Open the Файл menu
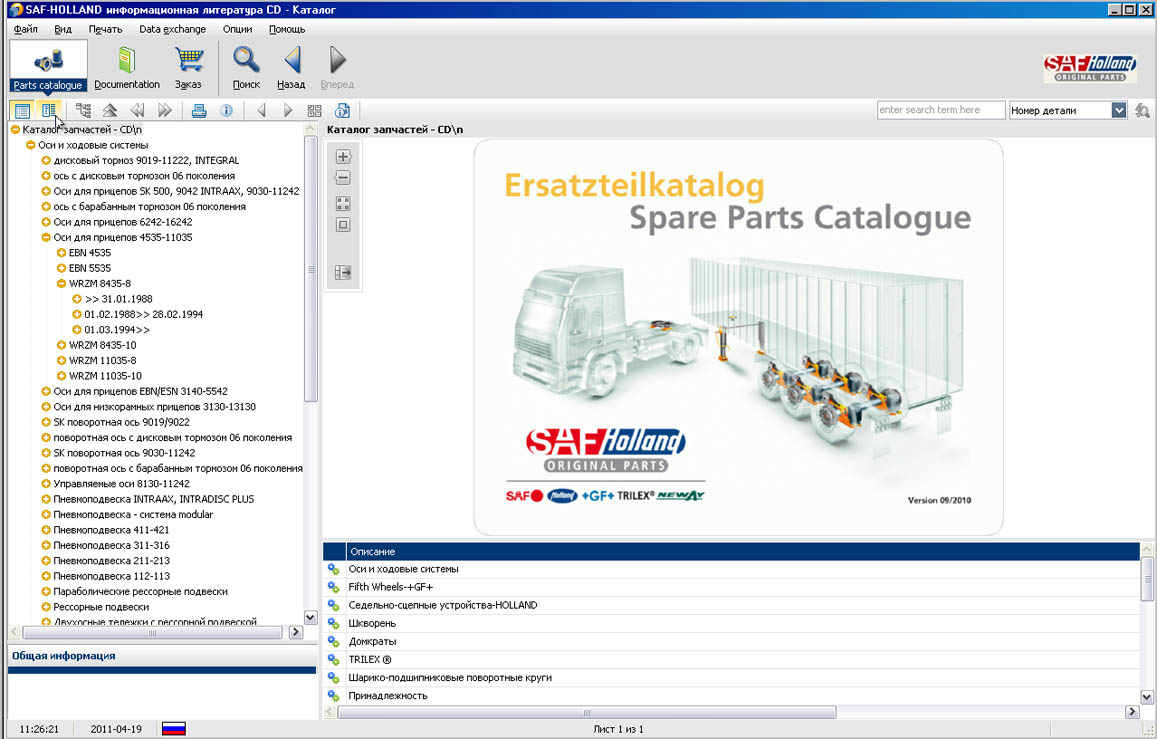 point(26,29)
